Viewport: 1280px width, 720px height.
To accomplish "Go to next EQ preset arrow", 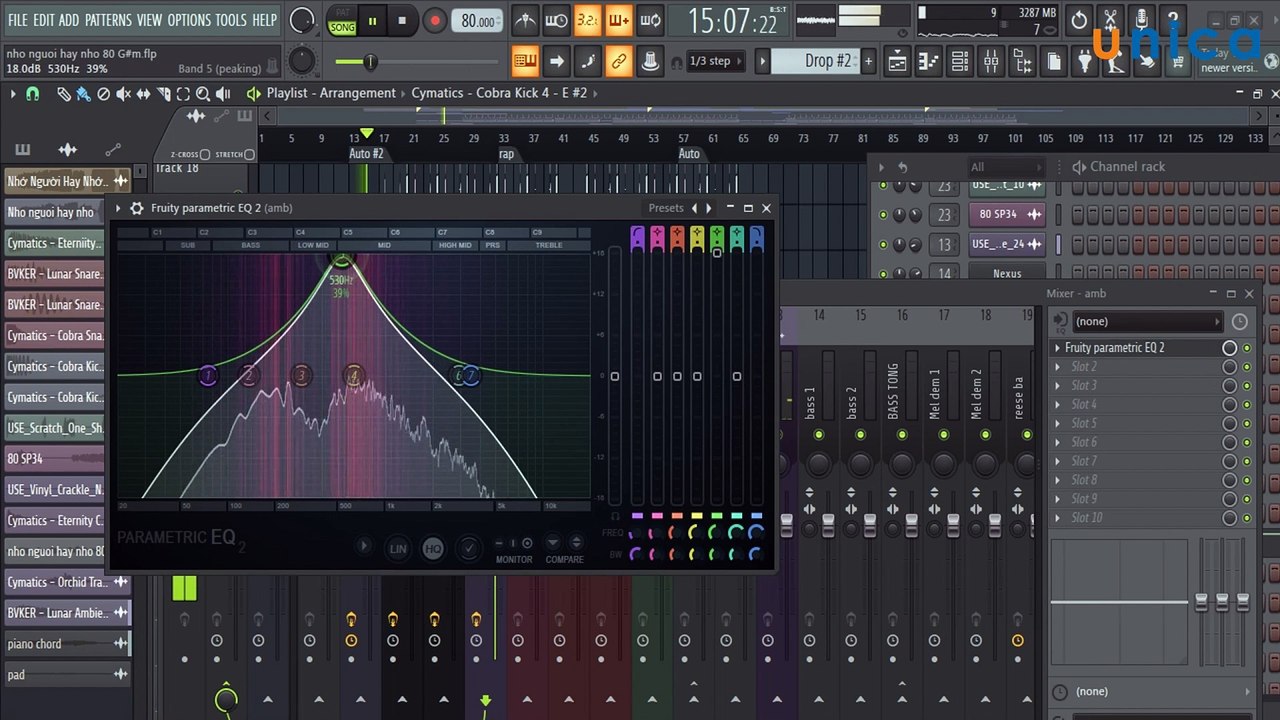I will (x=709, y=208).
